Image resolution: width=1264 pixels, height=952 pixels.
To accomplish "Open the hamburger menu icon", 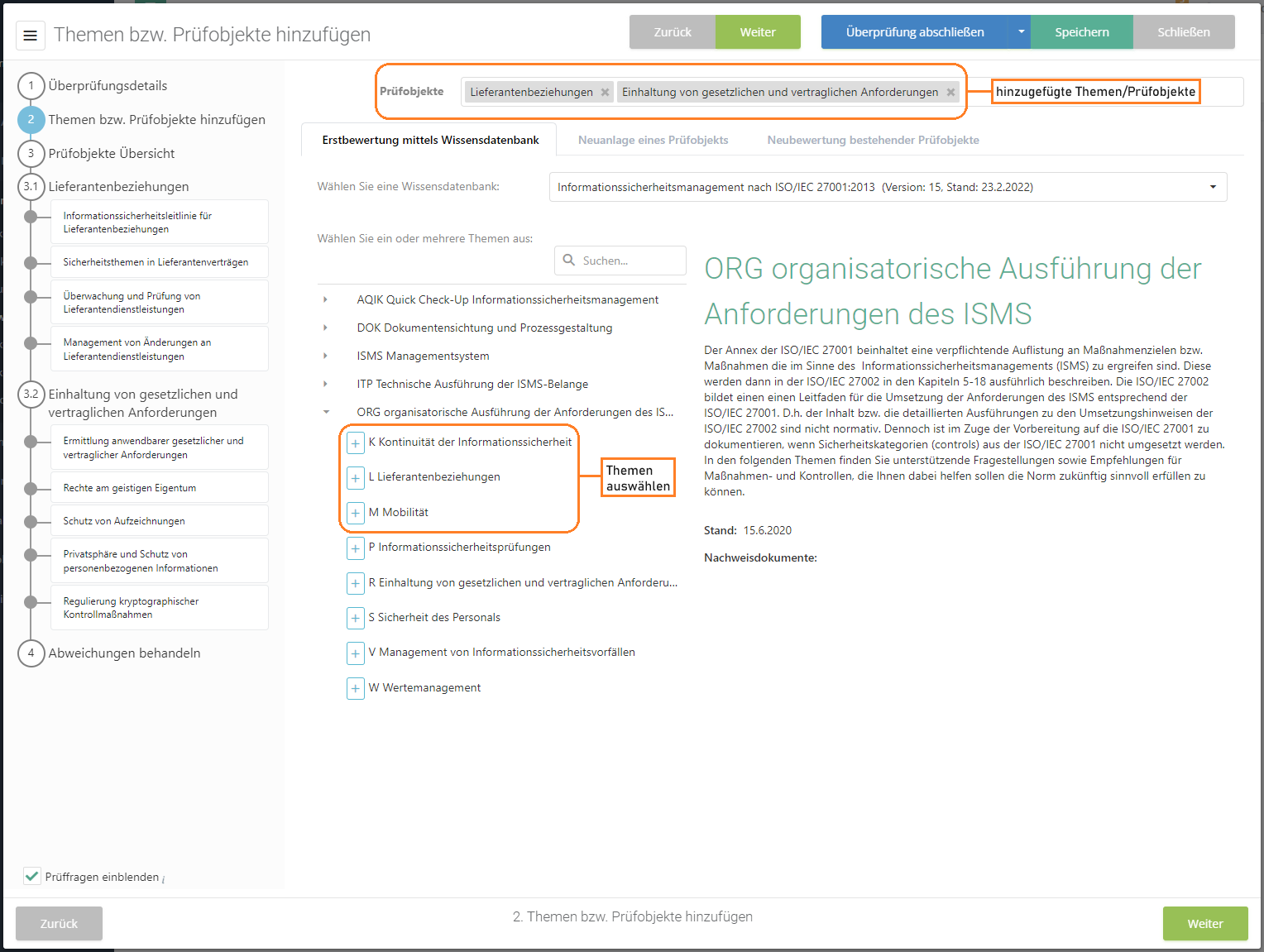I will point(31,35).
